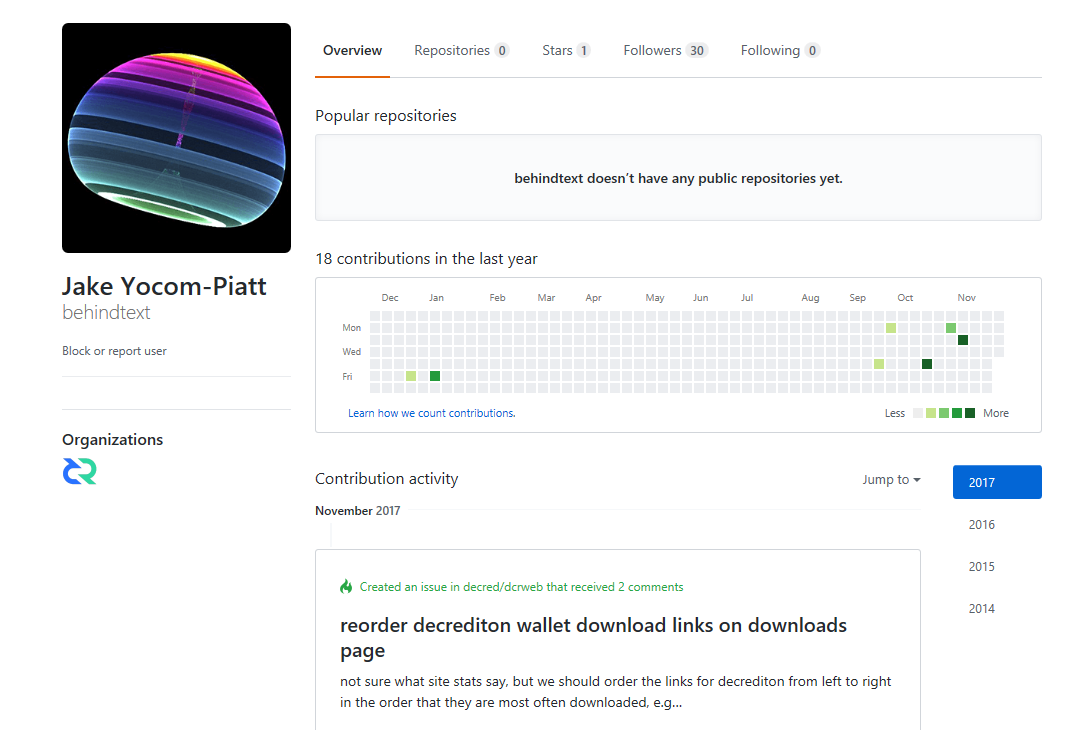Click the light green Monday October contribution square
Image resolution: width=1084 pixels, height=730 pixels.
click(x=891, y=328)
